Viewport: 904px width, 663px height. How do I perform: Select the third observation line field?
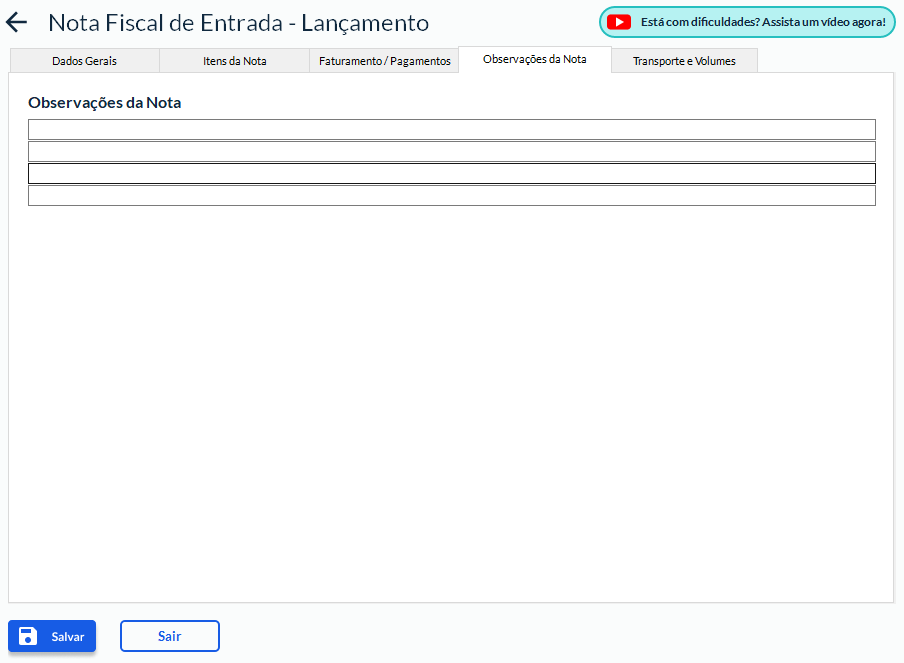point(451,173)
